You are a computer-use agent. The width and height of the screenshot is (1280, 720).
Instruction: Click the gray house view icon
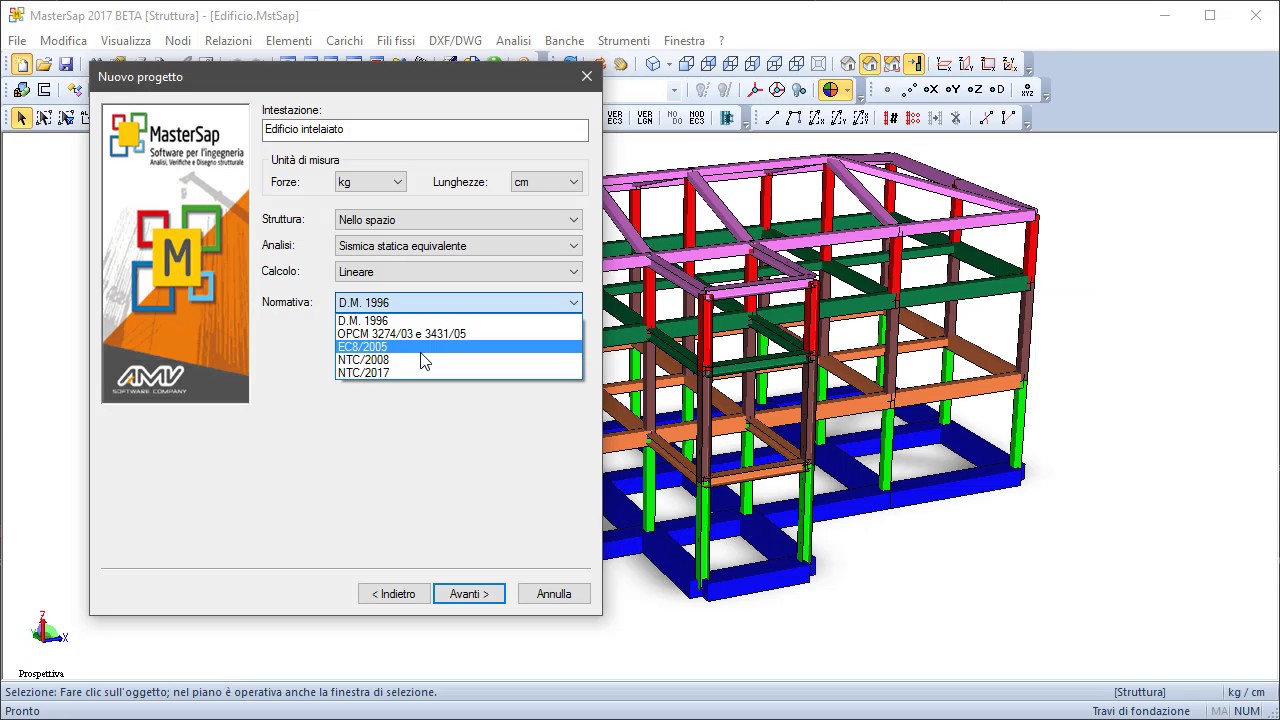848,64
